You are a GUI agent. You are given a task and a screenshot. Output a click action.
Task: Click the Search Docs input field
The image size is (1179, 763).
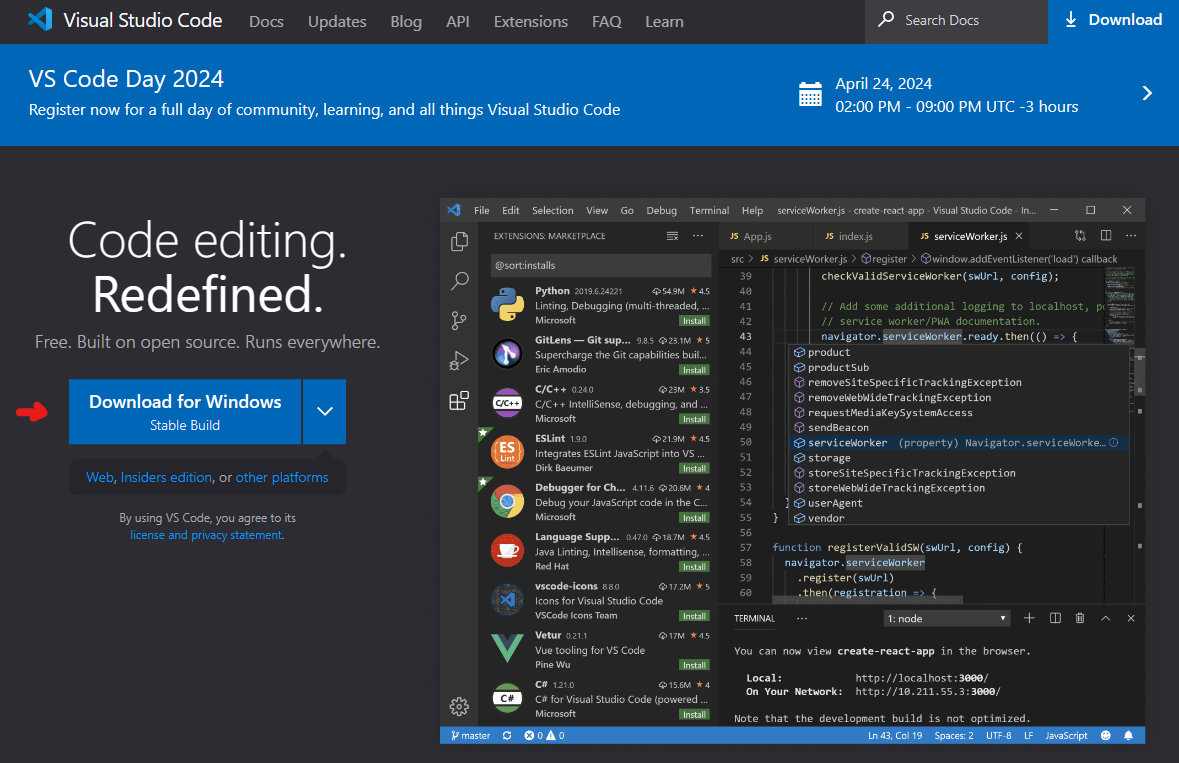956,21
